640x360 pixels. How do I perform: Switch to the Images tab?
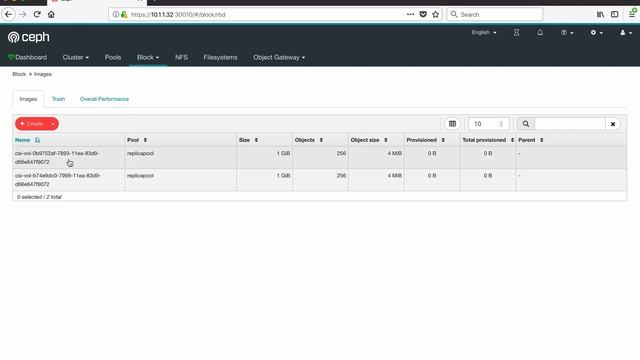28,99
